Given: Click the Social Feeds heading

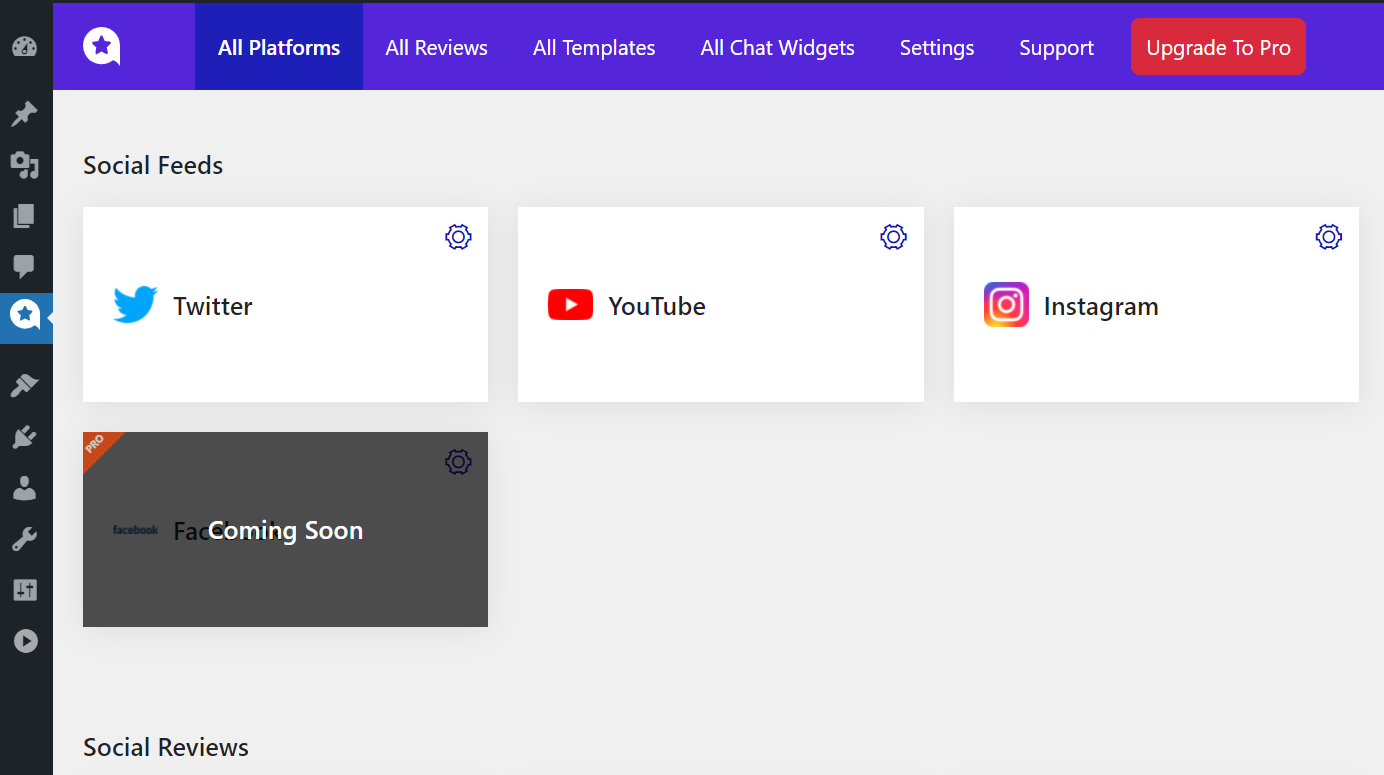Looking at the screenshot, I should pos(153,165).
